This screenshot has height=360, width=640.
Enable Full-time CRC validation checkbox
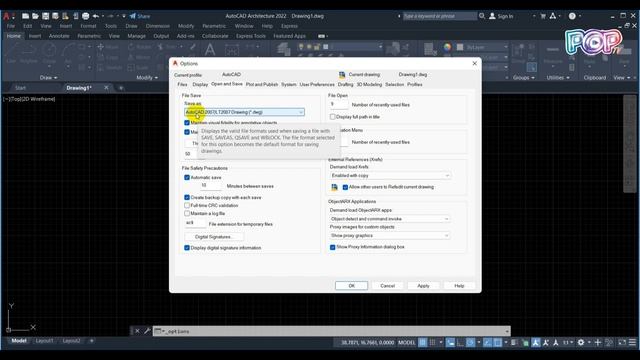click(x=187, y=205)
